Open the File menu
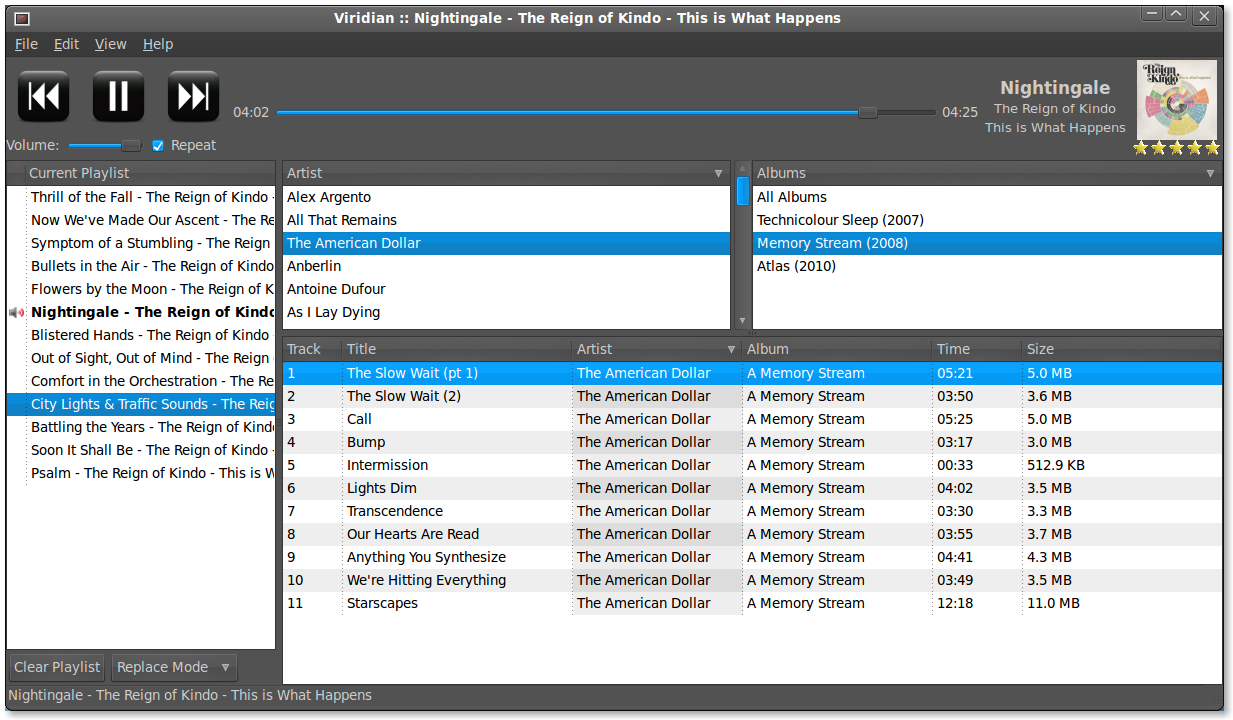The image size is (1233, 720). click(x=26, y=44)
